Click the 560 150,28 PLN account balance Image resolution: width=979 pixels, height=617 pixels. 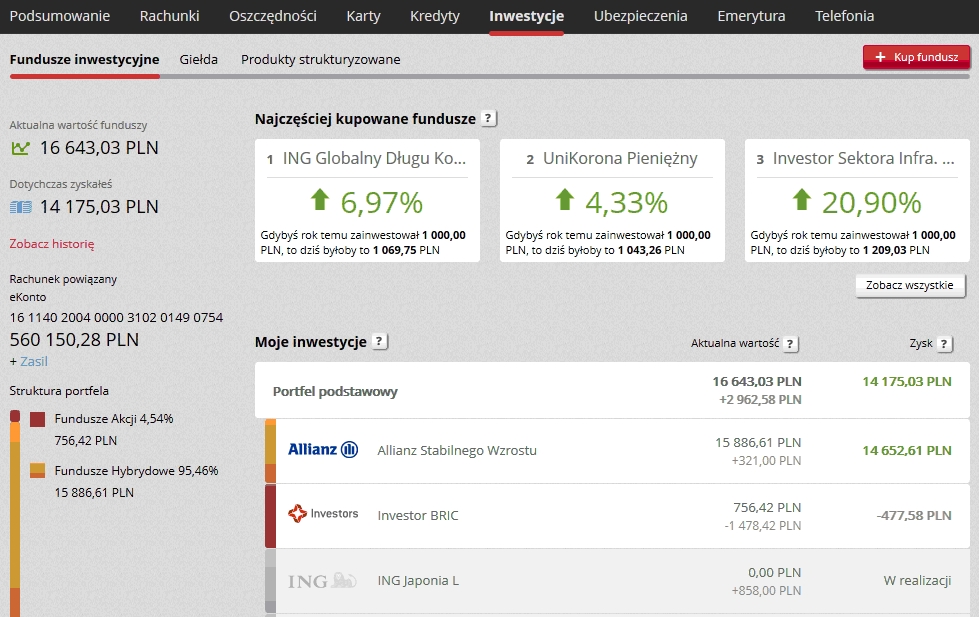coord(74,340)
